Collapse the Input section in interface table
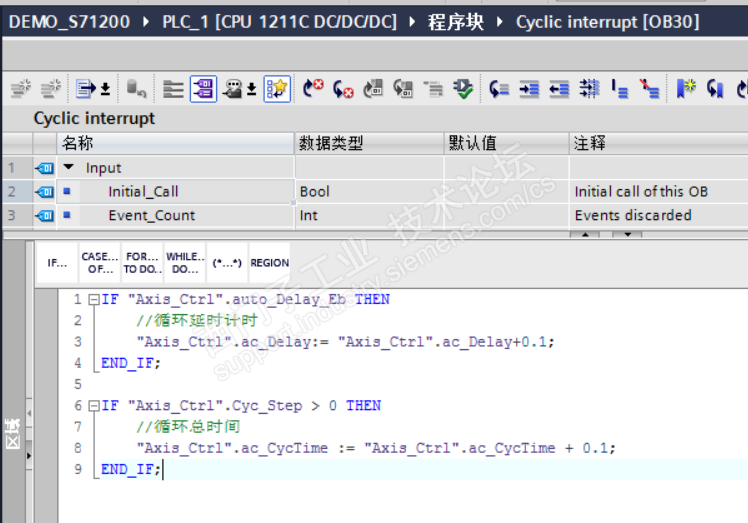This screenshot has height=523, width=748. click(x=69, y=167)
